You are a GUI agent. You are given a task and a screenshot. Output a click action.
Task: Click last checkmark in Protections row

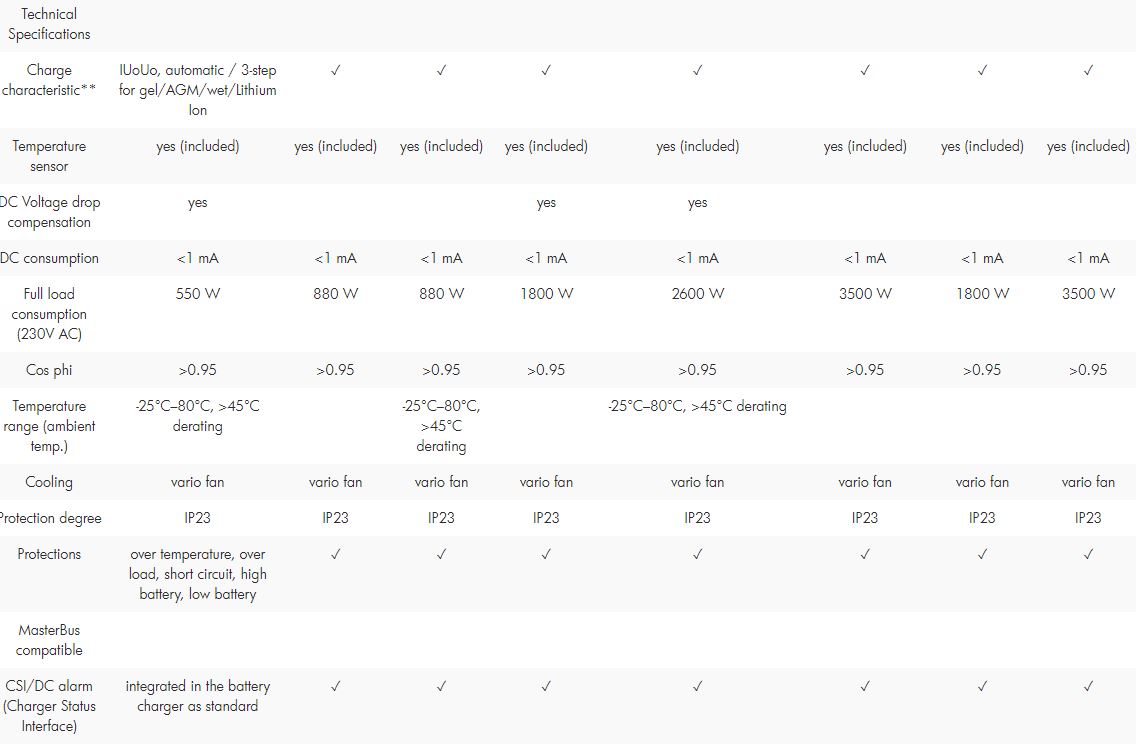1088,554
